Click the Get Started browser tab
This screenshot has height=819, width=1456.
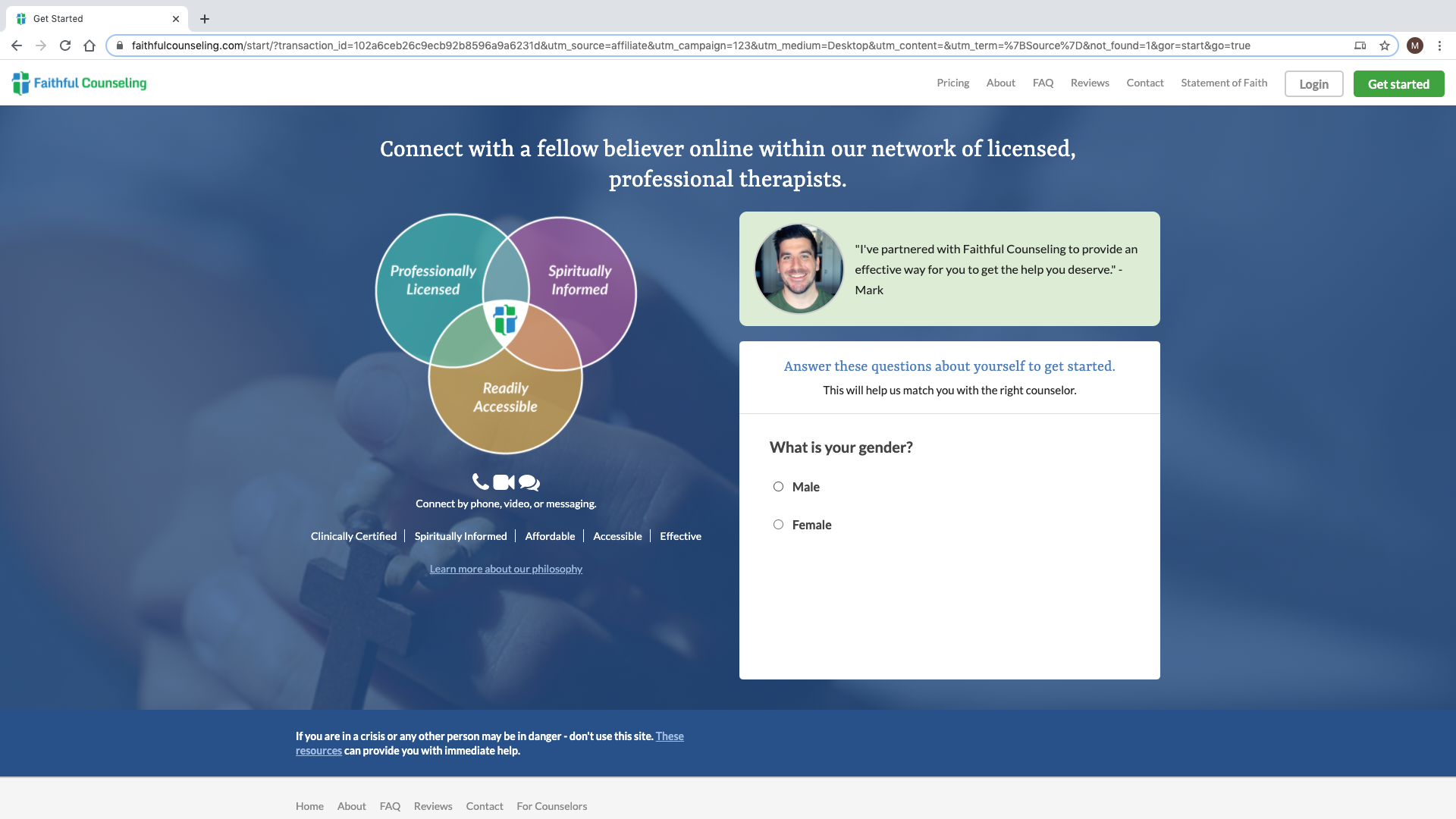click(x=97, y=19)
